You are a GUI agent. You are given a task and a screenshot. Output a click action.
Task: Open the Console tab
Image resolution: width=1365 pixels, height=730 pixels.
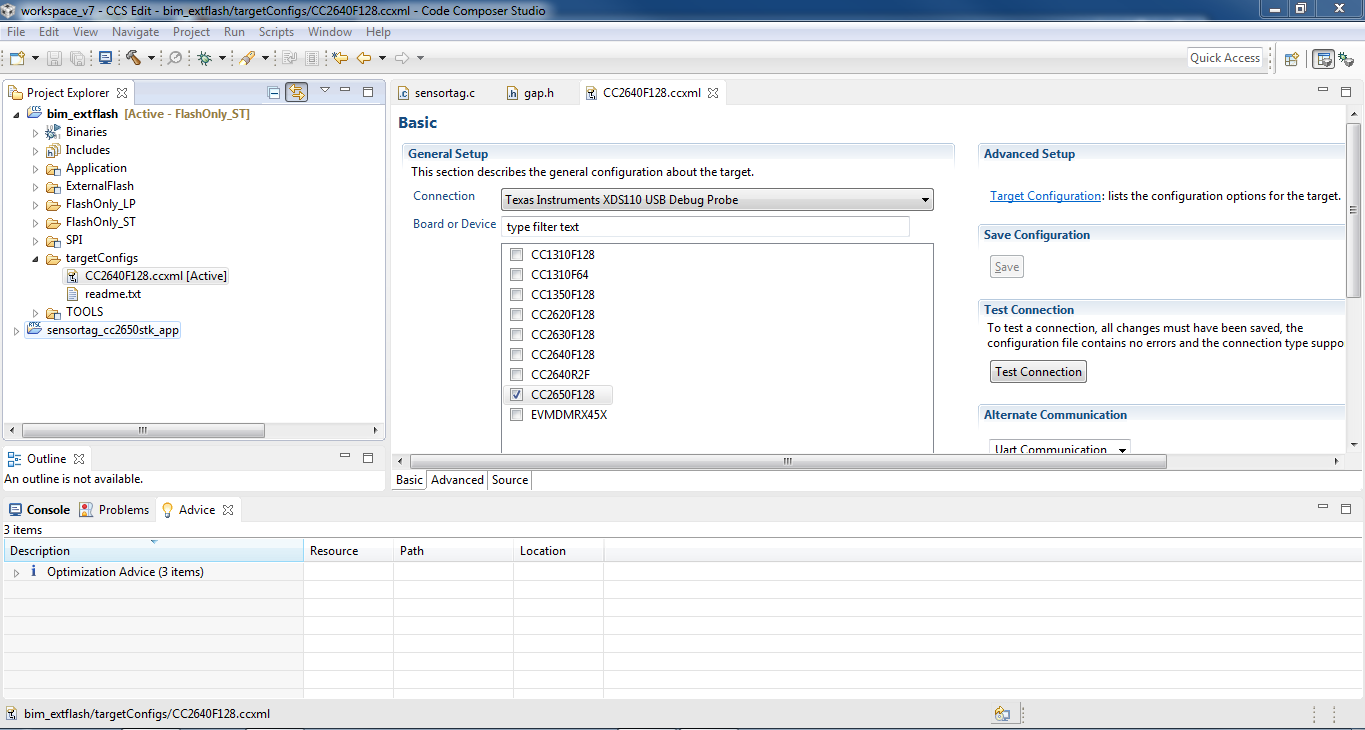[x=39, y=510]
